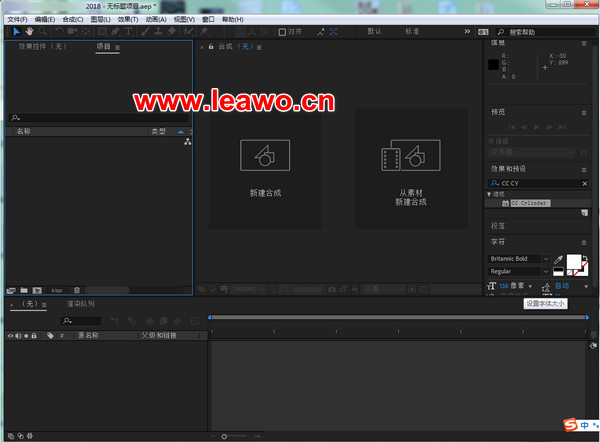Switch to 标准 workspace
This screenshot has width=600, height=442.
click(x=412, y=31)
